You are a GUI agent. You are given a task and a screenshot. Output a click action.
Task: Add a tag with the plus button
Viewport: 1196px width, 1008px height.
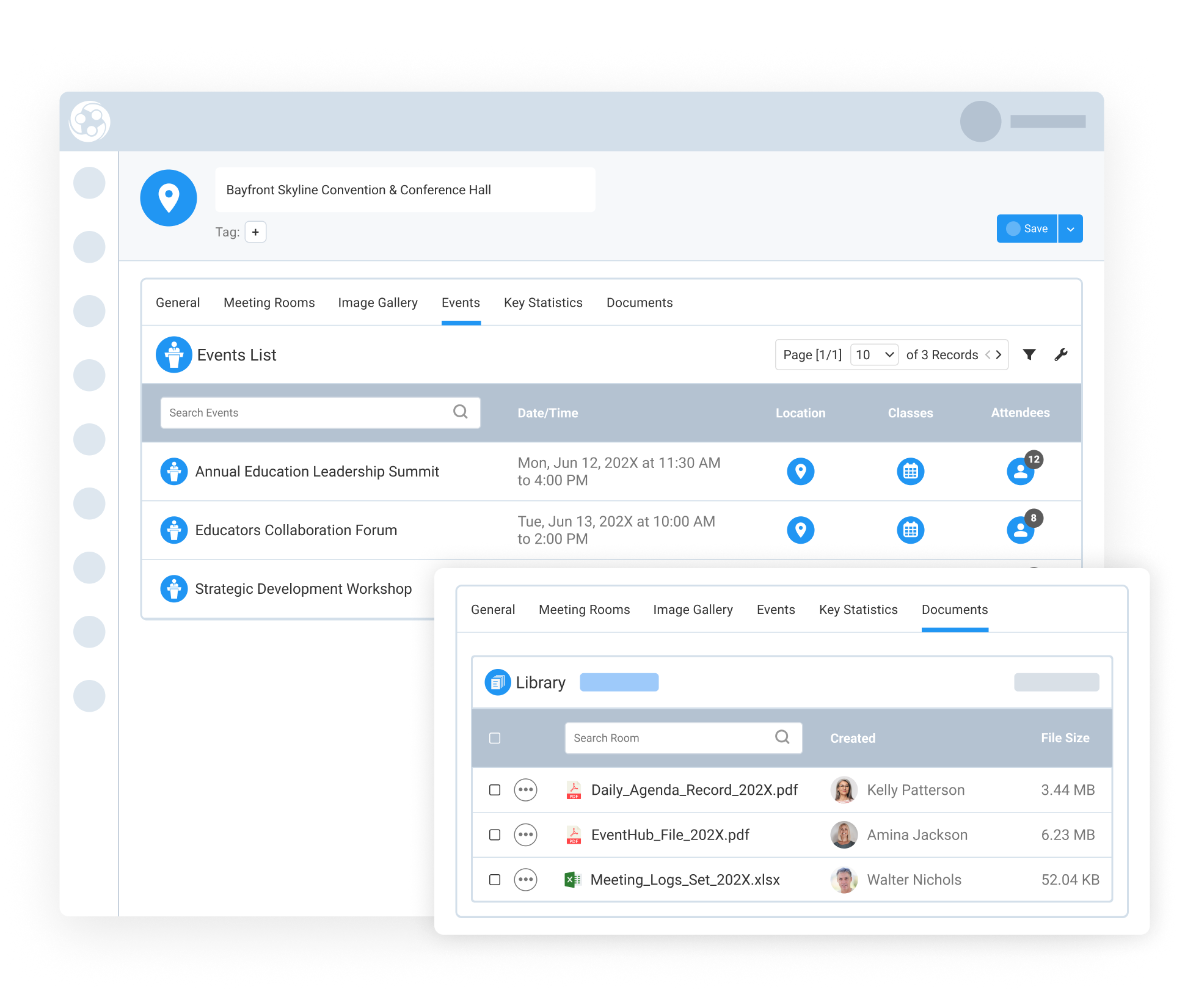(x=255, y=232)
